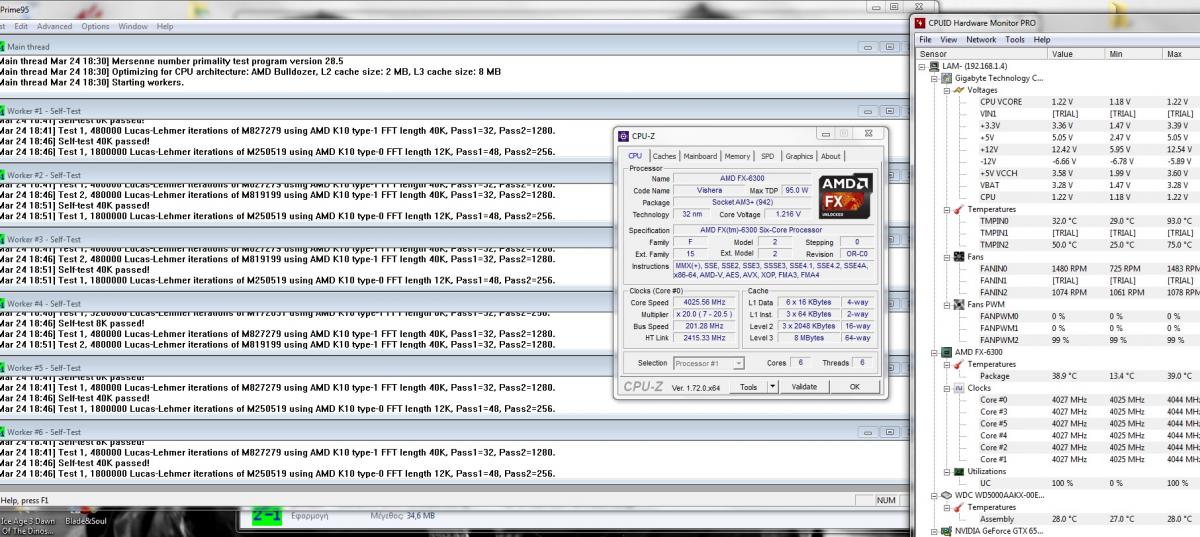Click the LAM- computer icon in HWMonitor
The height and width of the screenshot is (537, 1200).
[x=935, y=66]
